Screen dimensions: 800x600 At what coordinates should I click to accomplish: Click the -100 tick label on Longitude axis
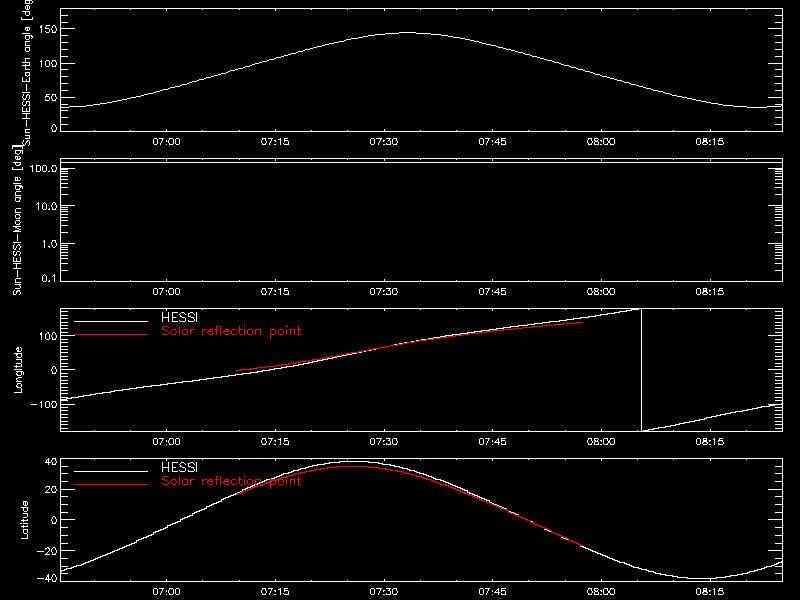click(x=44, y=404)
